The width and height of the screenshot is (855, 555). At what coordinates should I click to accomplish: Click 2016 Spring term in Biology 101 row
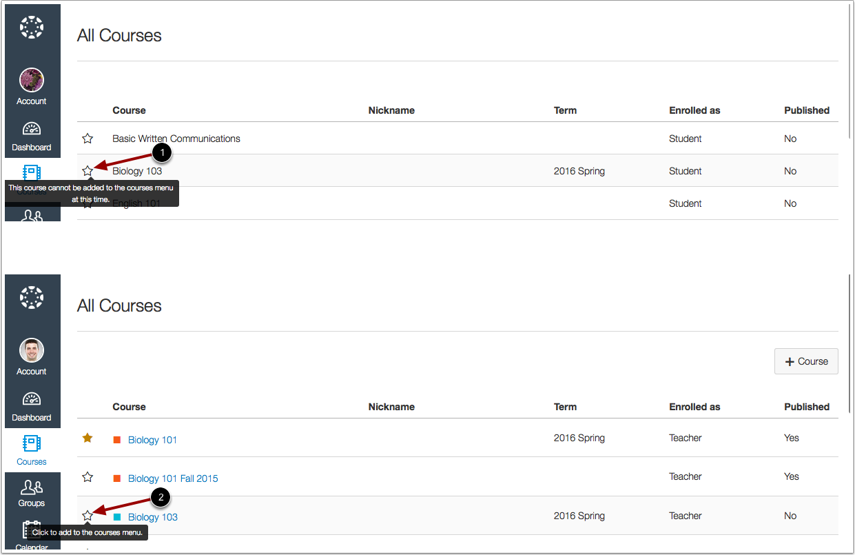click(x=579, y=438)
